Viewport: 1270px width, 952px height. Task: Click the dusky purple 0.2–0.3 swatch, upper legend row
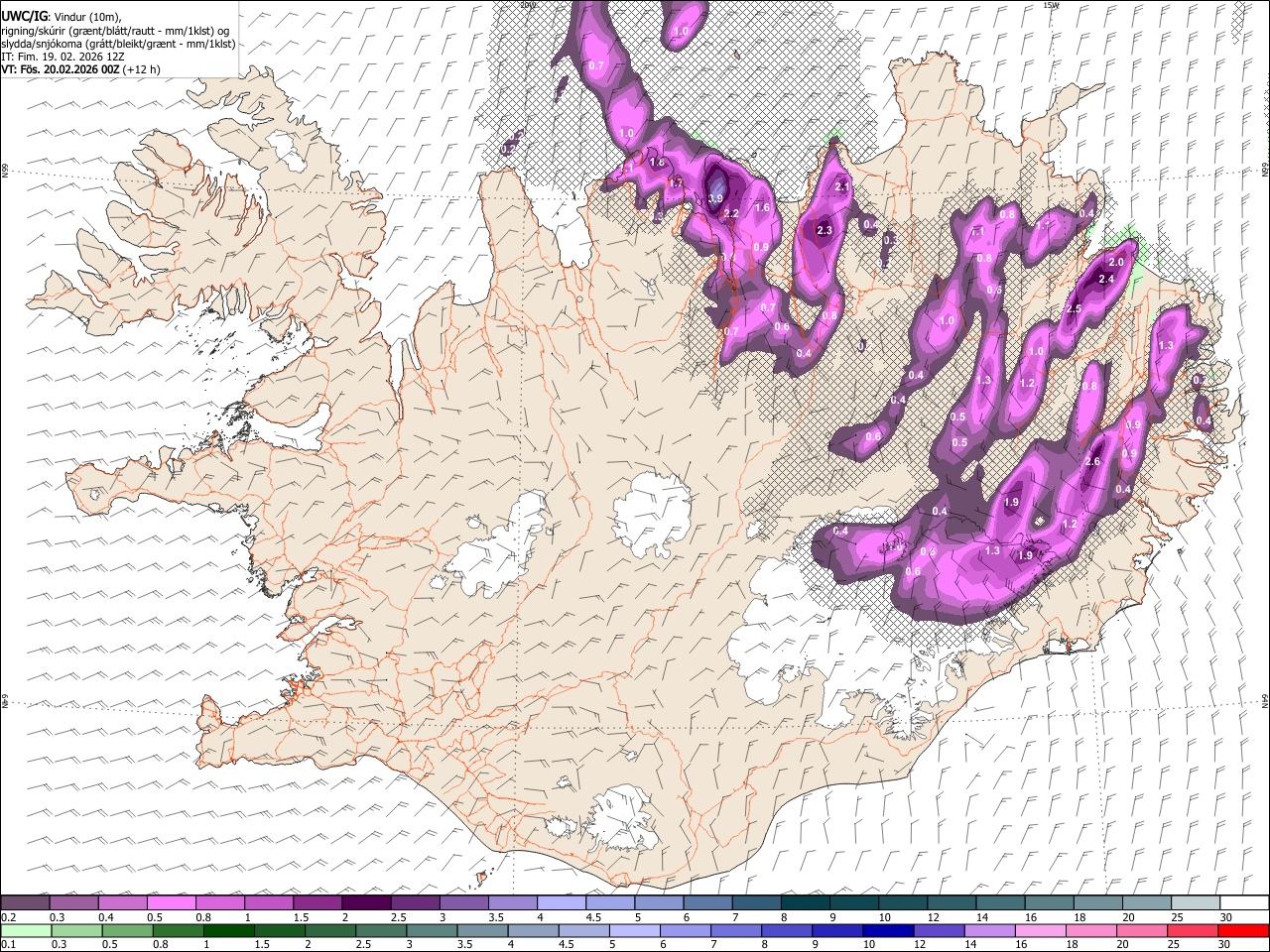point(25,903)
